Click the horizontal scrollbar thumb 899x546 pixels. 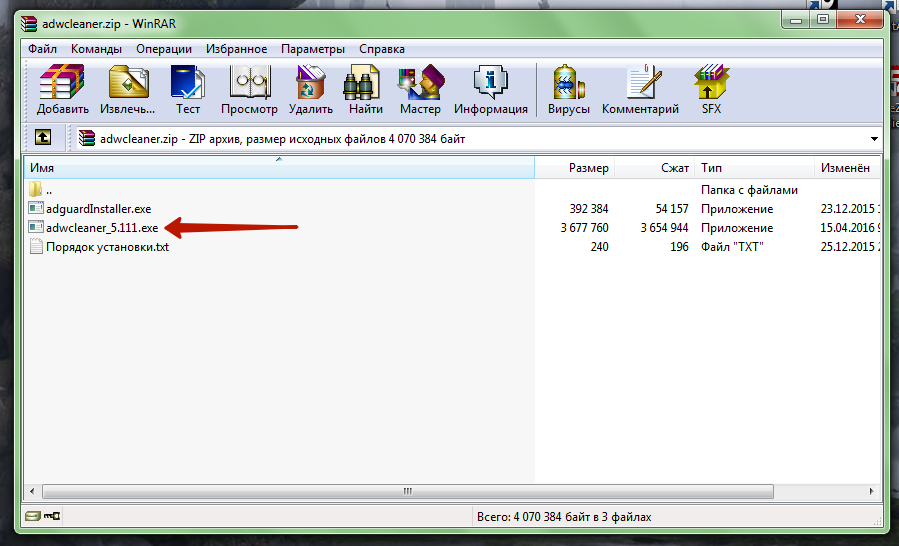tap(408, 492)
